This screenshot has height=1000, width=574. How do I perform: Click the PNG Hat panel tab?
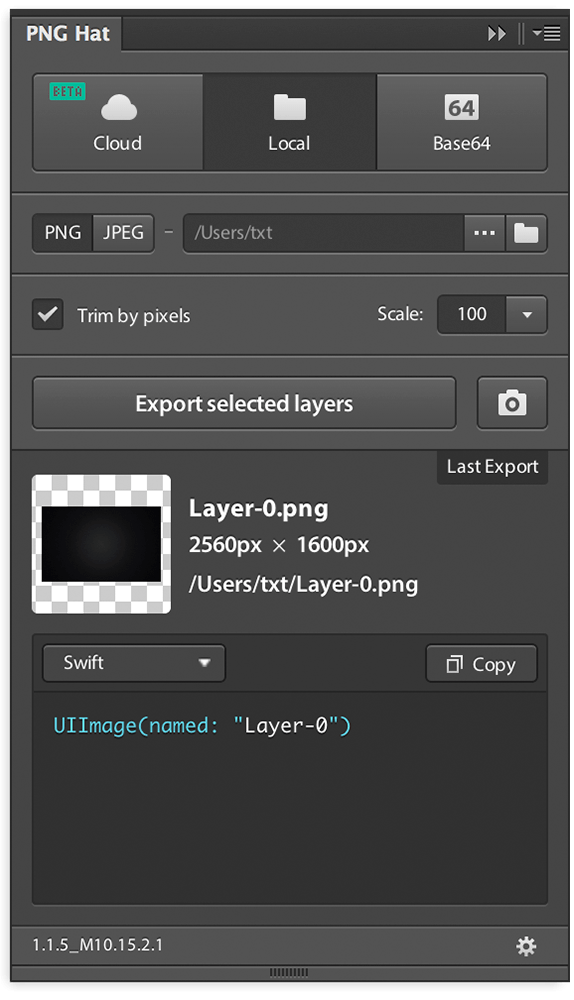tap(68, 33)
